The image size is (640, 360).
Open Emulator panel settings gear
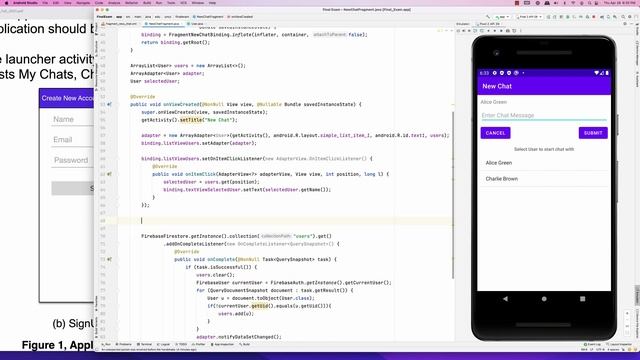(624, 24)
